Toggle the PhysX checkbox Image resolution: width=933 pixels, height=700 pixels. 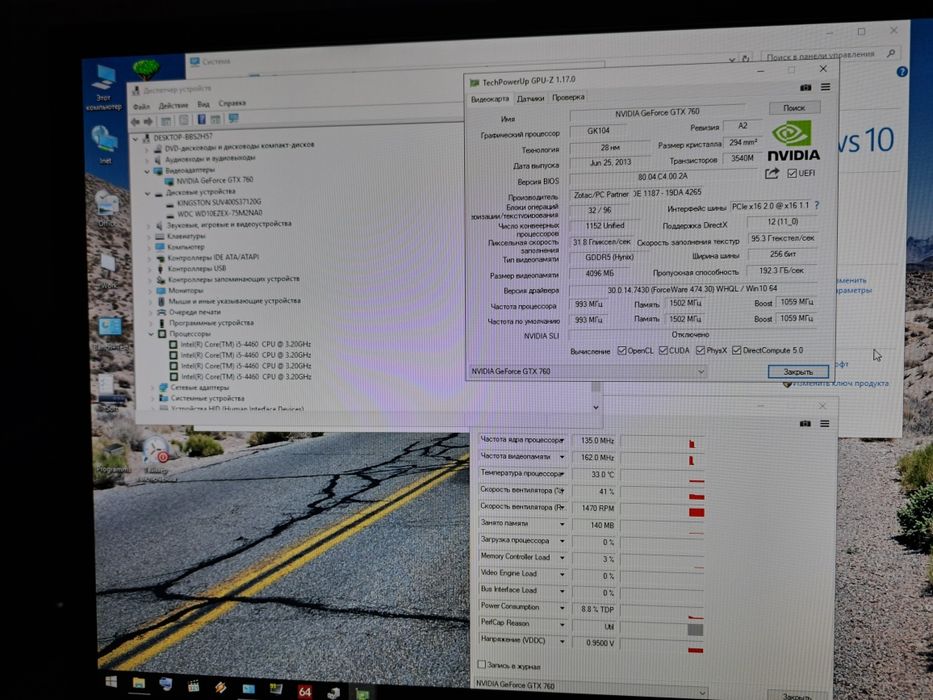(700, 351)
